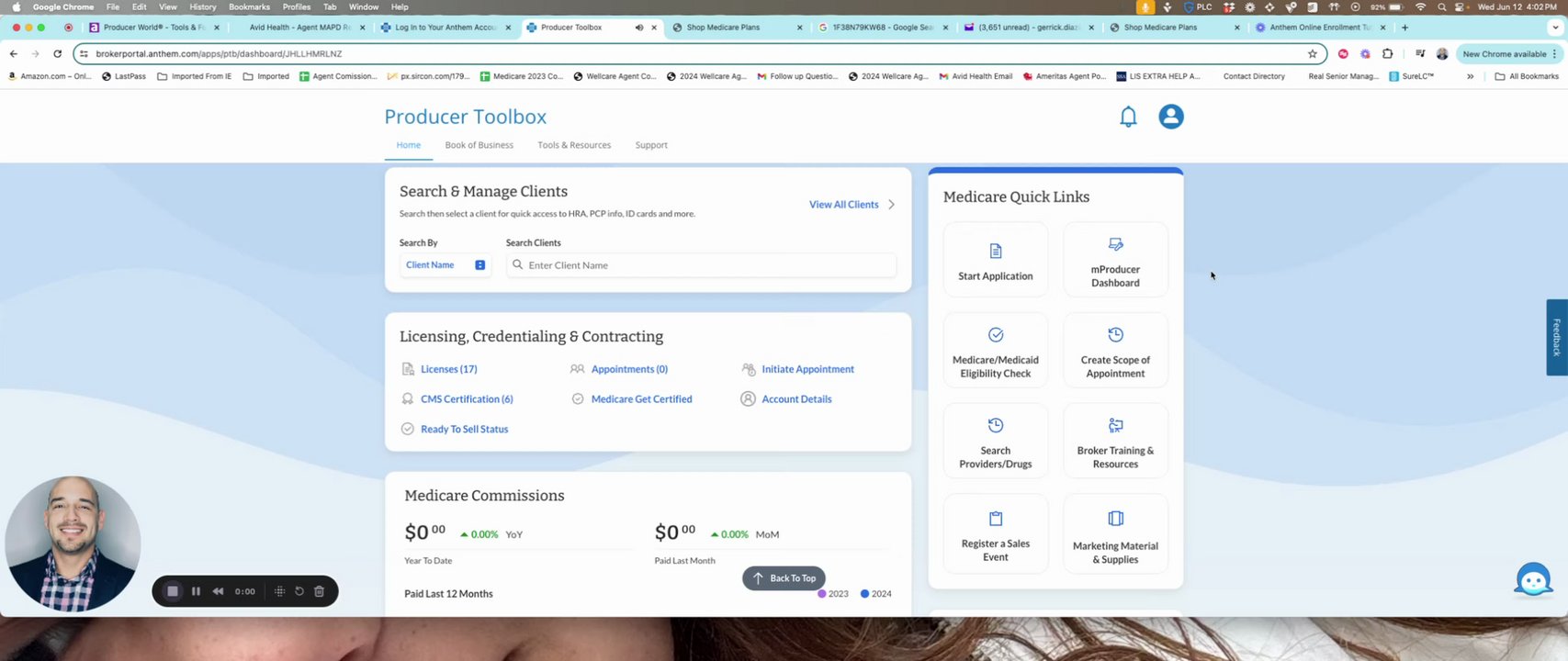Open Chrome tab search dropdown arrow
The width and height of the screenshot is (1568, 661).
click(x=1555, y=28)
